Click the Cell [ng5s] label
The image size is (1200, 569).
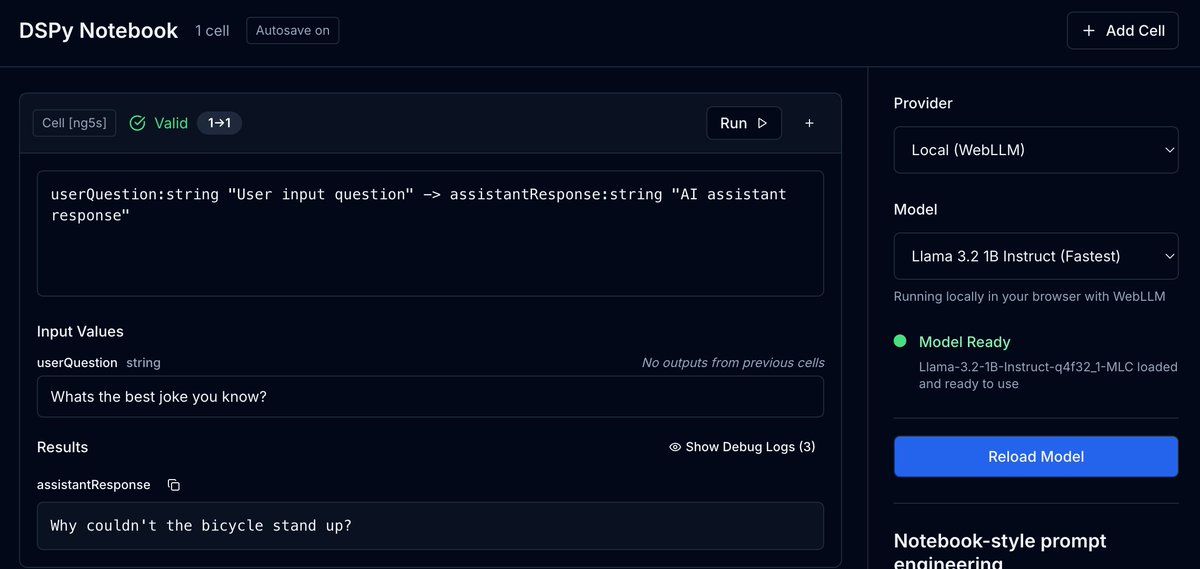[76, 123]
